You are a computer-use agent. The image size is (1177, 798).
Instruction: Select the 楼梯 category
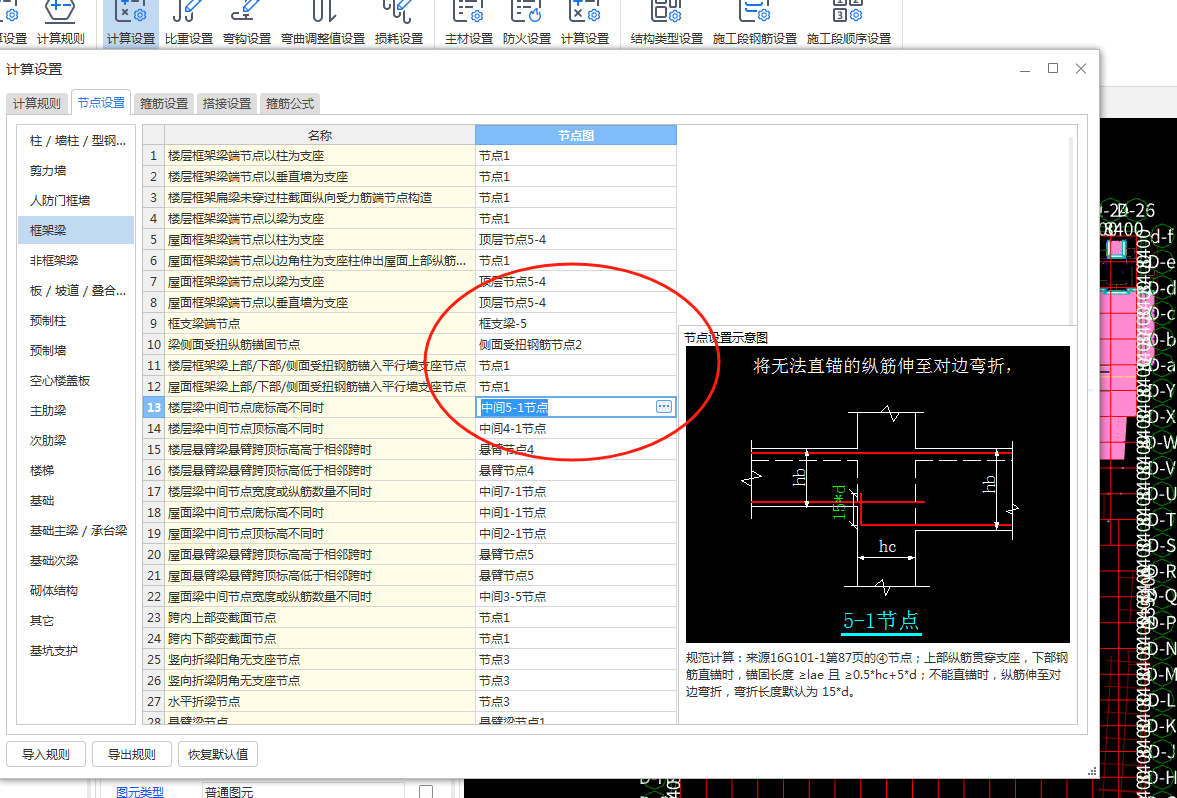(x=77, y=471)
